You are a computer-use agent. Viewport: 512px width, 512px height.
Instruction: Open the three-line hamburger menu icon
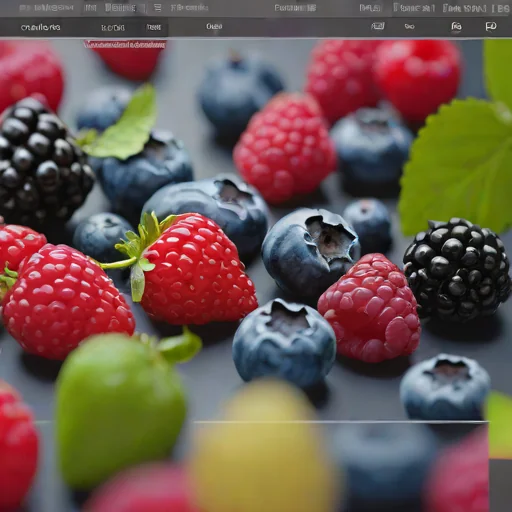pyautogui.click(x=158, y=8)
